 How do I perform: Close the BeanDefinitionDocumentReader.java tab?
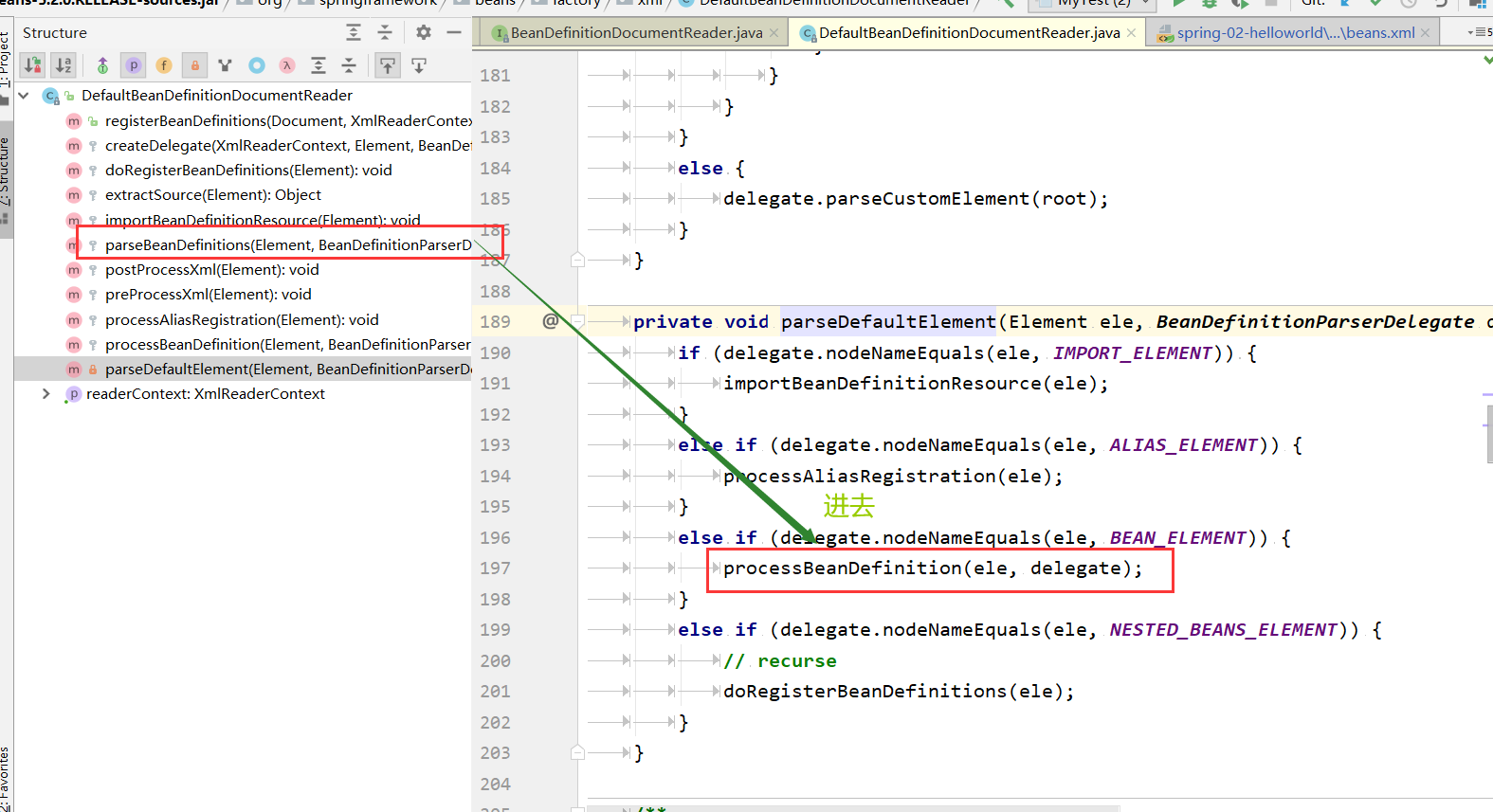pyautogui.click(x=774, y=33)
